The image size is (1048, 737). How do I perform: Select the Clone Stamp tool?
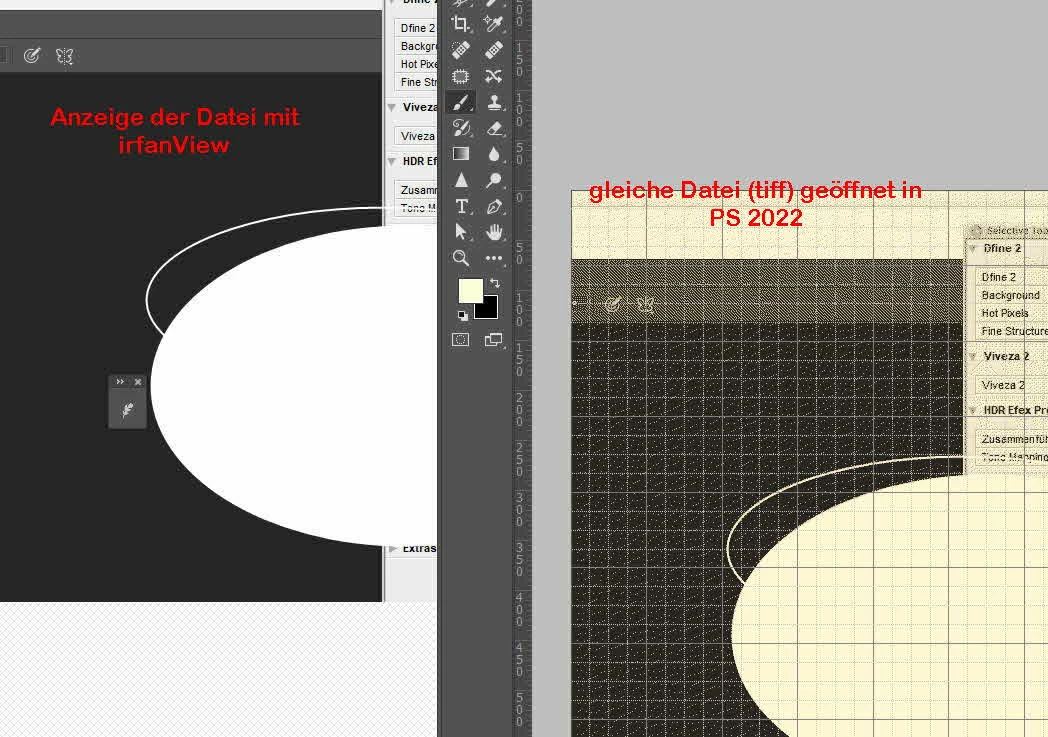click(494, 102)
